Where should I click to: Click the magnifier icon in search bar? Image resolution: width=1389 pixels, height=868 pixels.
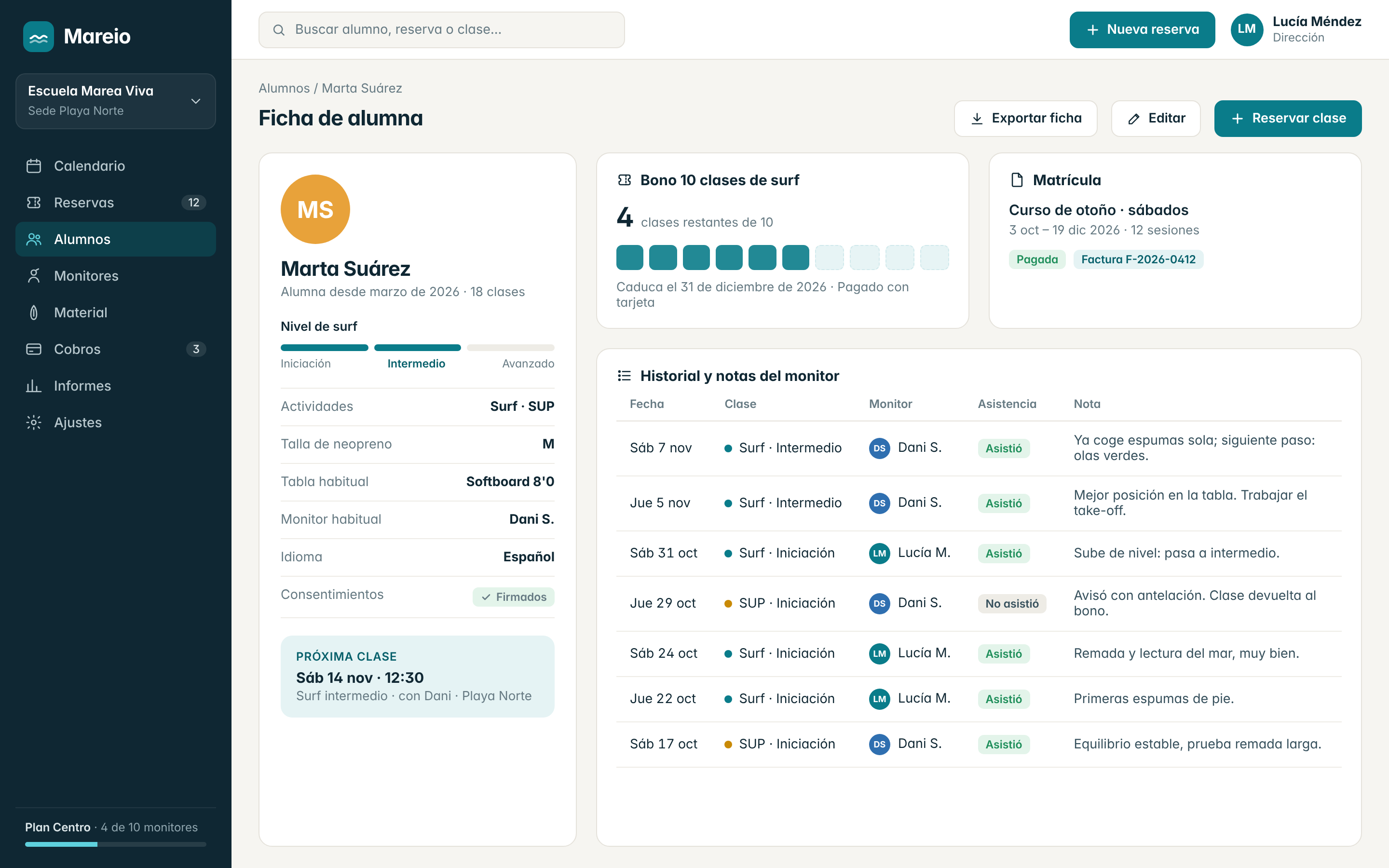[x=279, y=30]
